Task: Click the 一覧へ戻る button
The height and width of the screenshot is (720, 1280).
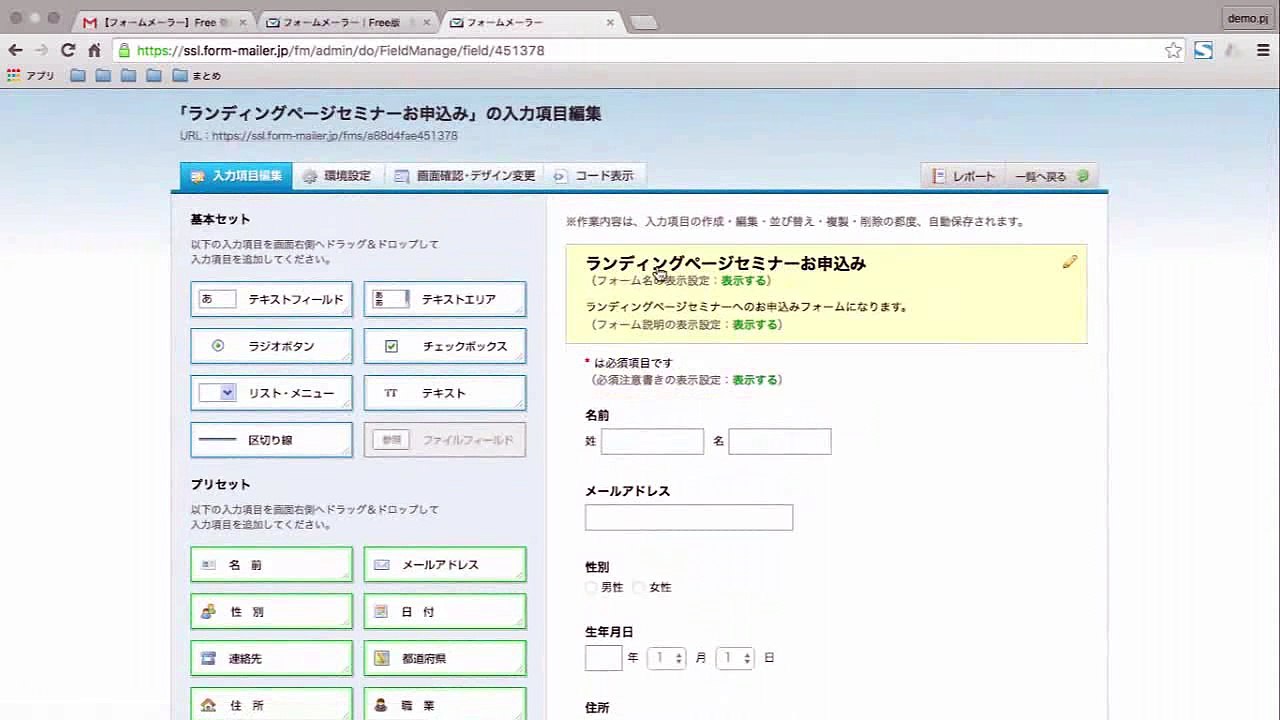Action: point(1052,176)
